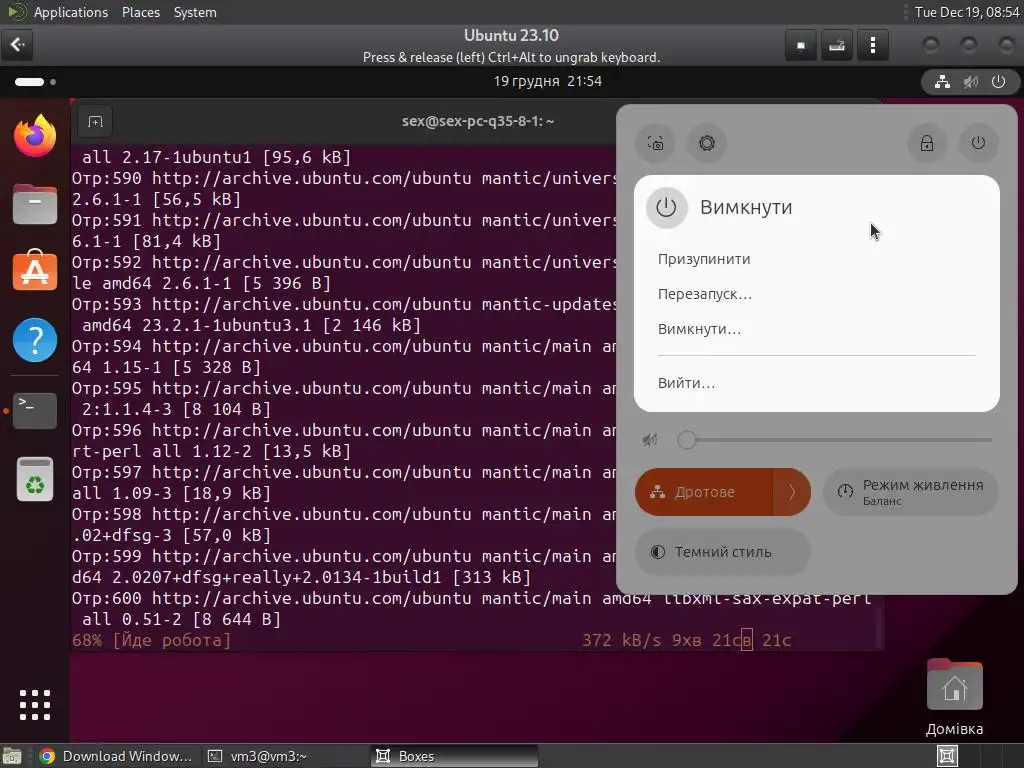Lock the screen via padlock icon

pyautogui.click(x=927, y=143)
